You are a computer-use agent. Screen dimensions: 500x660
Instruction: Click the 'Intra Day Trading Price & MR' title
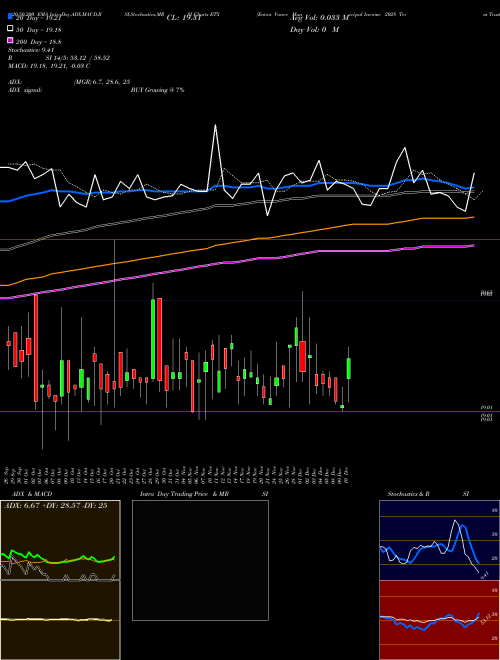point(184,494)
